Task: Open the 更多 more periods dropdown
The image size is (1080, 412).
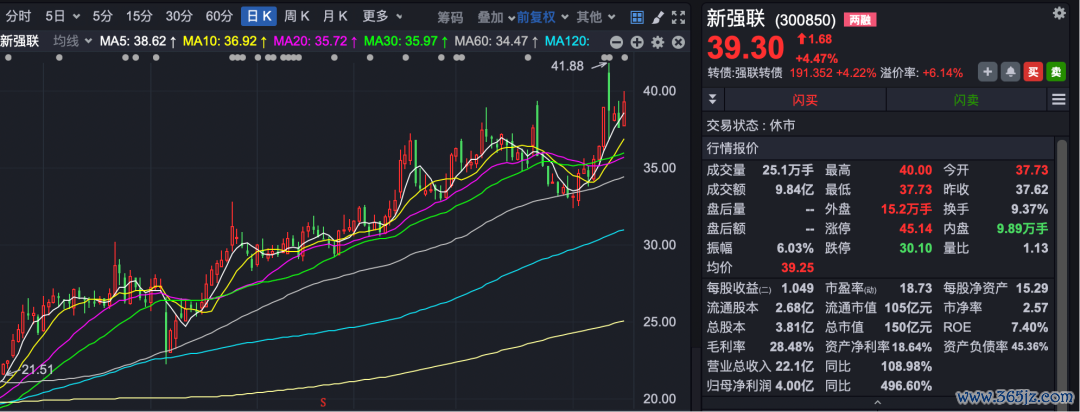Action: (381, 16)
